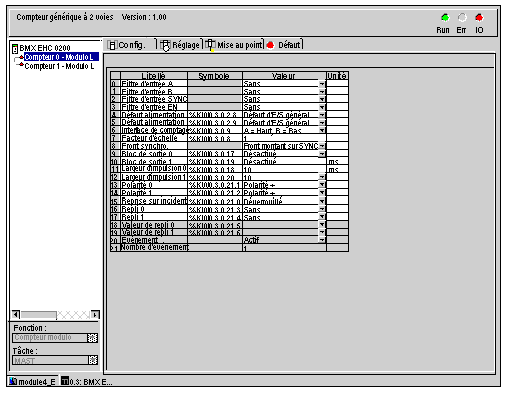Click the Symbole column header

215,76
